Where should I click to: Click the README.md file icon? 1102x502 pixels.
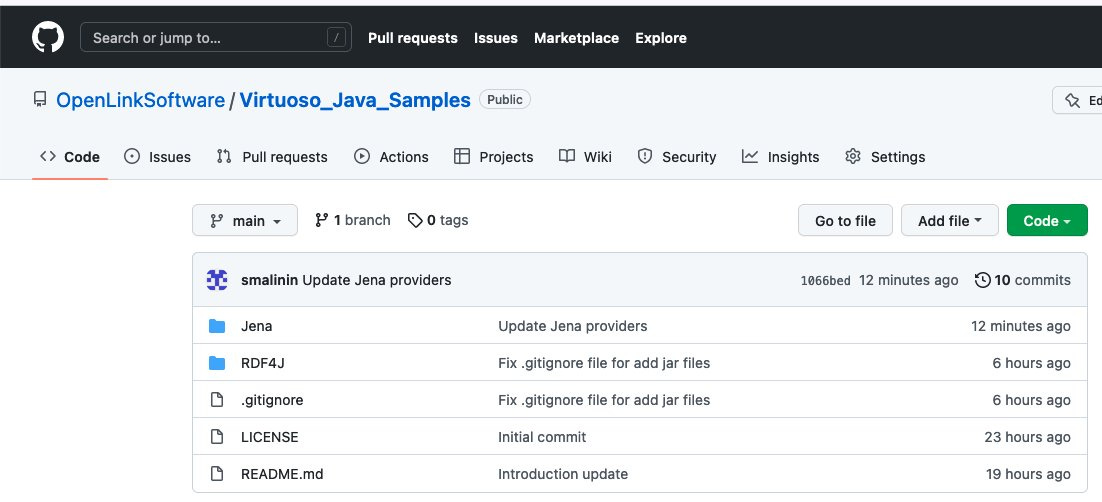[217, 474]
